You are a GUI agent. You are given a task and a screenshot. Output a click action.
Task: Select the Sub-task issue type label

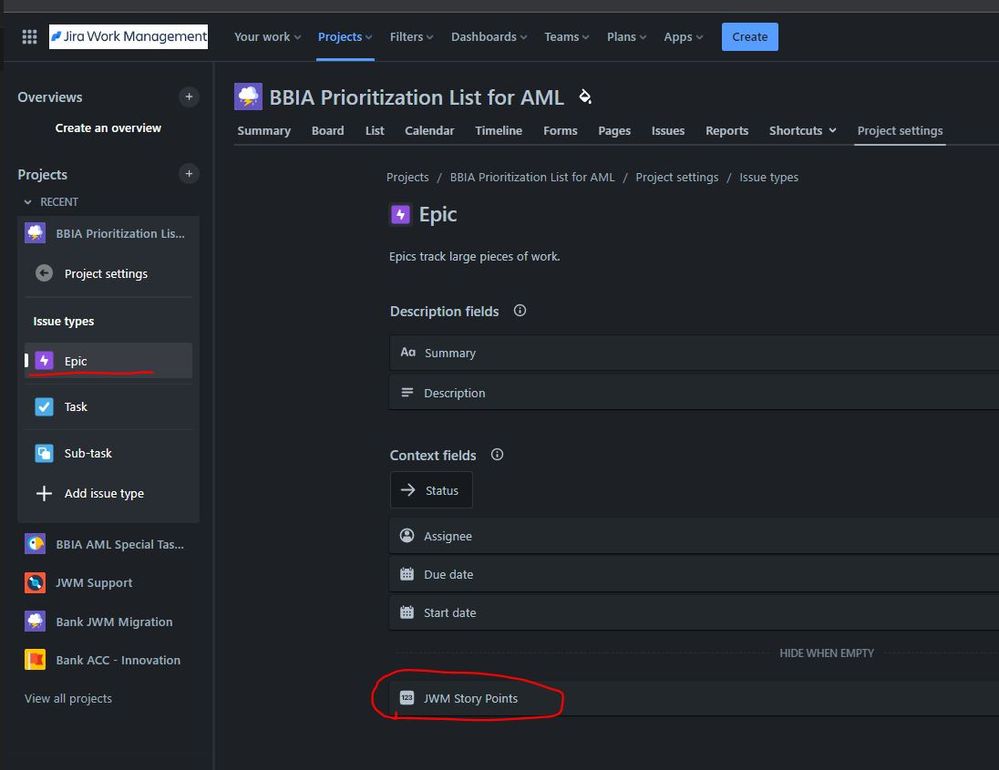[x=88, y=453]
